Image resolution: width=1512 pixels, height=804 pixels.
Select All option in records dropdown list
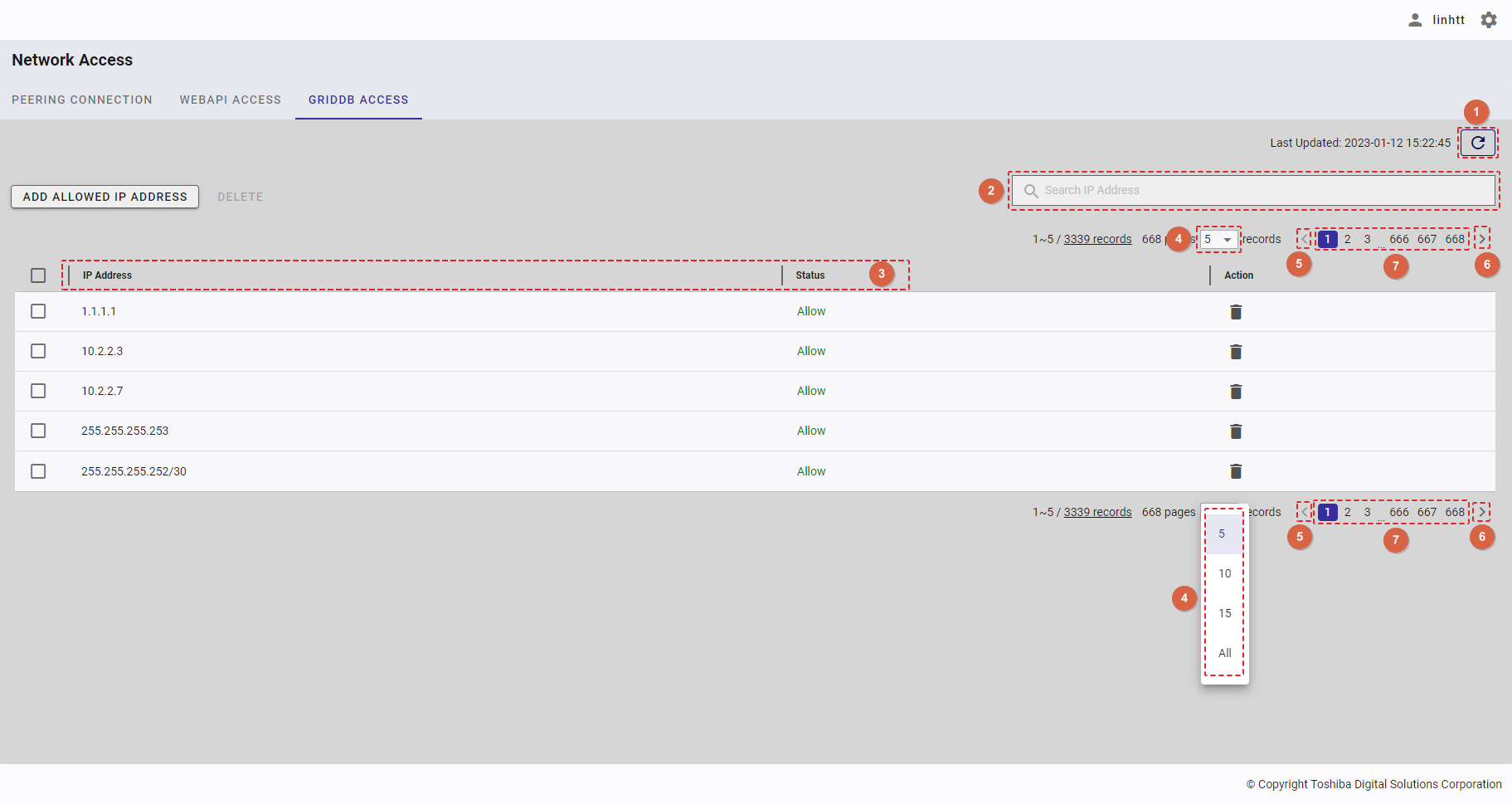point(1224,653)
